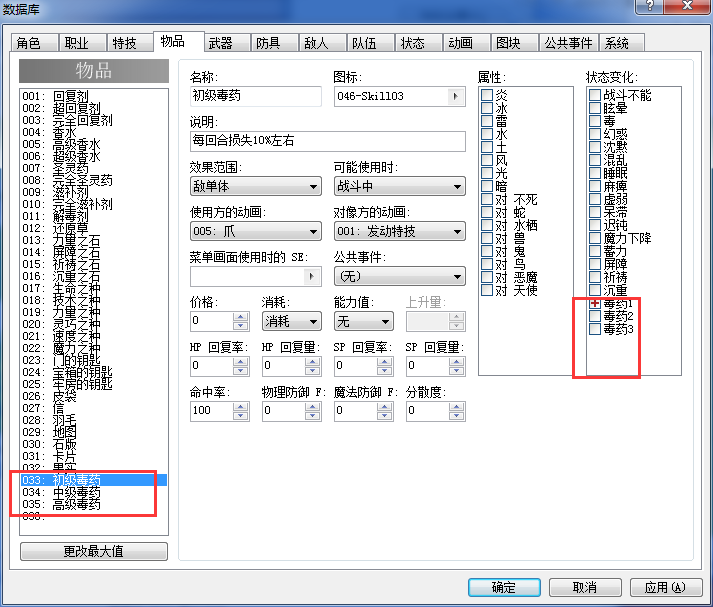Open the 公共事件 tab
The image size is (713, 607).
tap(568, 43)
